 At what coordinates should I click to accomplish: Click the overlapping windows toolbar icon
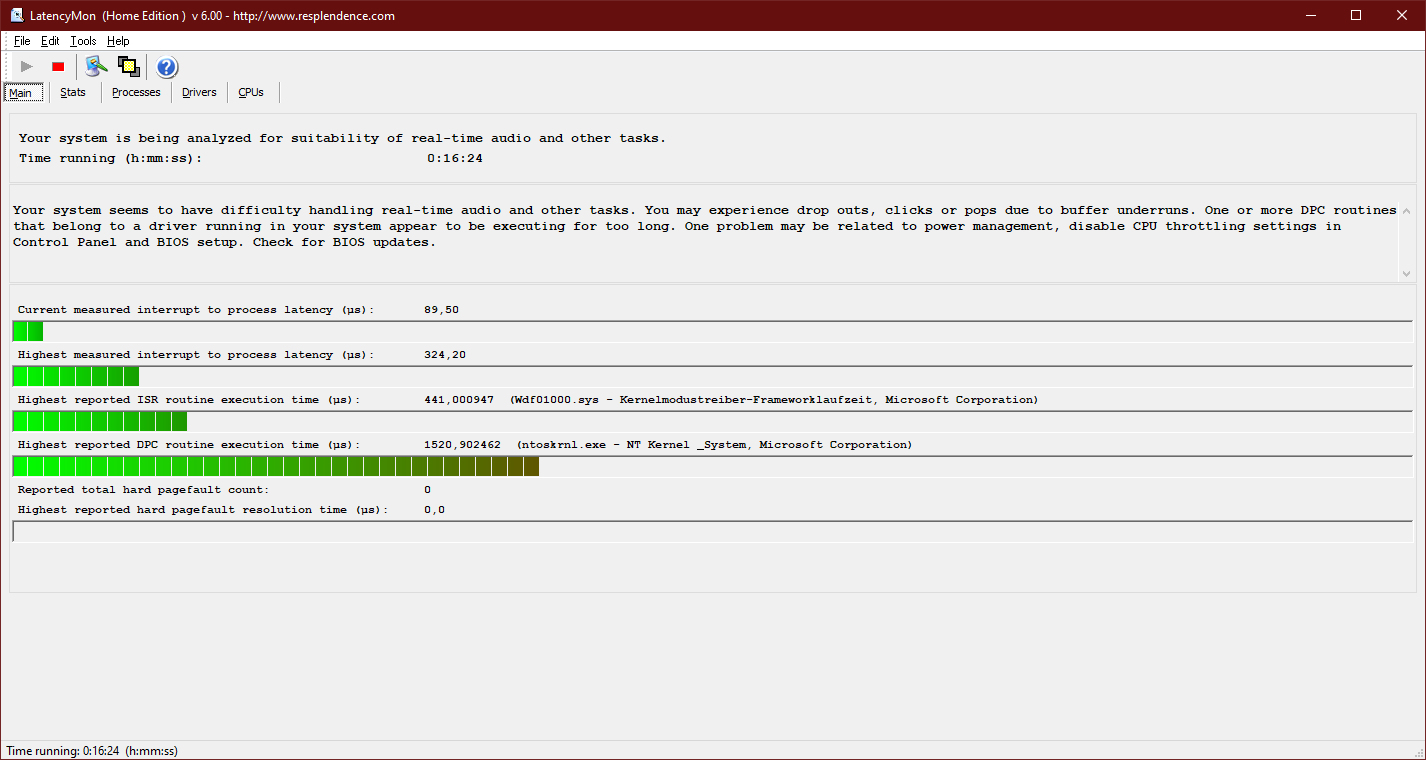click(x=128, y=67)
